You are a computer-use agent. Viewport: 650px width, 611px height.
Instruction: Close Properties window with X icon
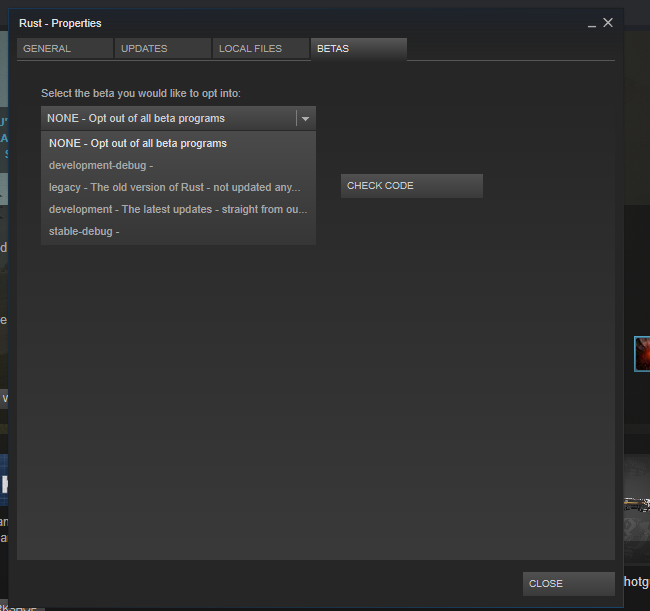pos(608,23)
